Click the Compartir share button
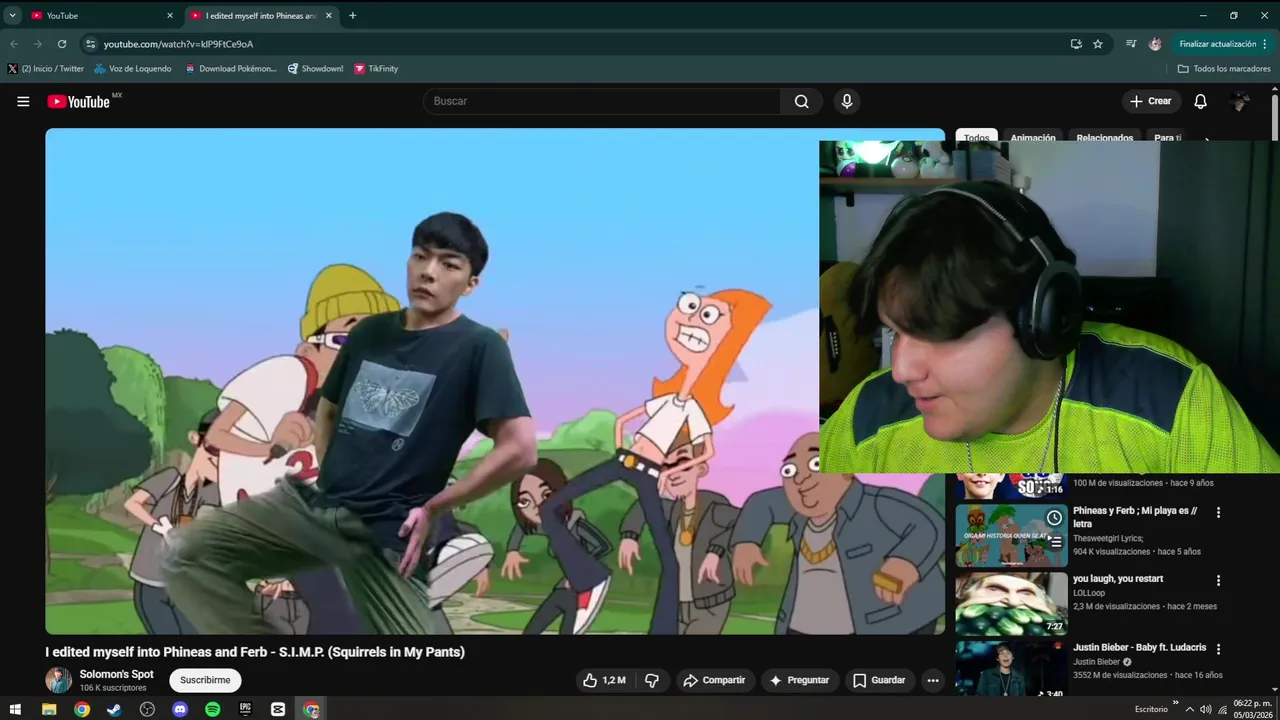Screen dimensions: 1280x720 [714, 680]
